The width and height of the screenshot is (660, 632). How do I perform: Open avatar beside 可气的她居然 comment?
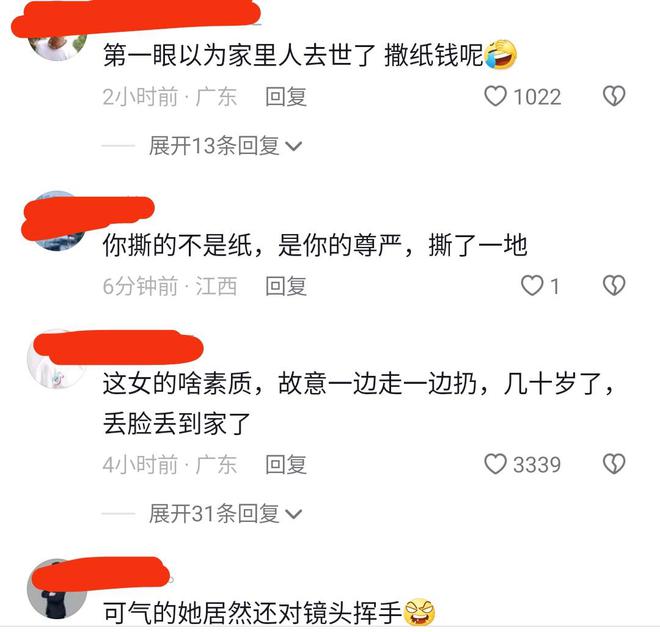coord(57,589)
